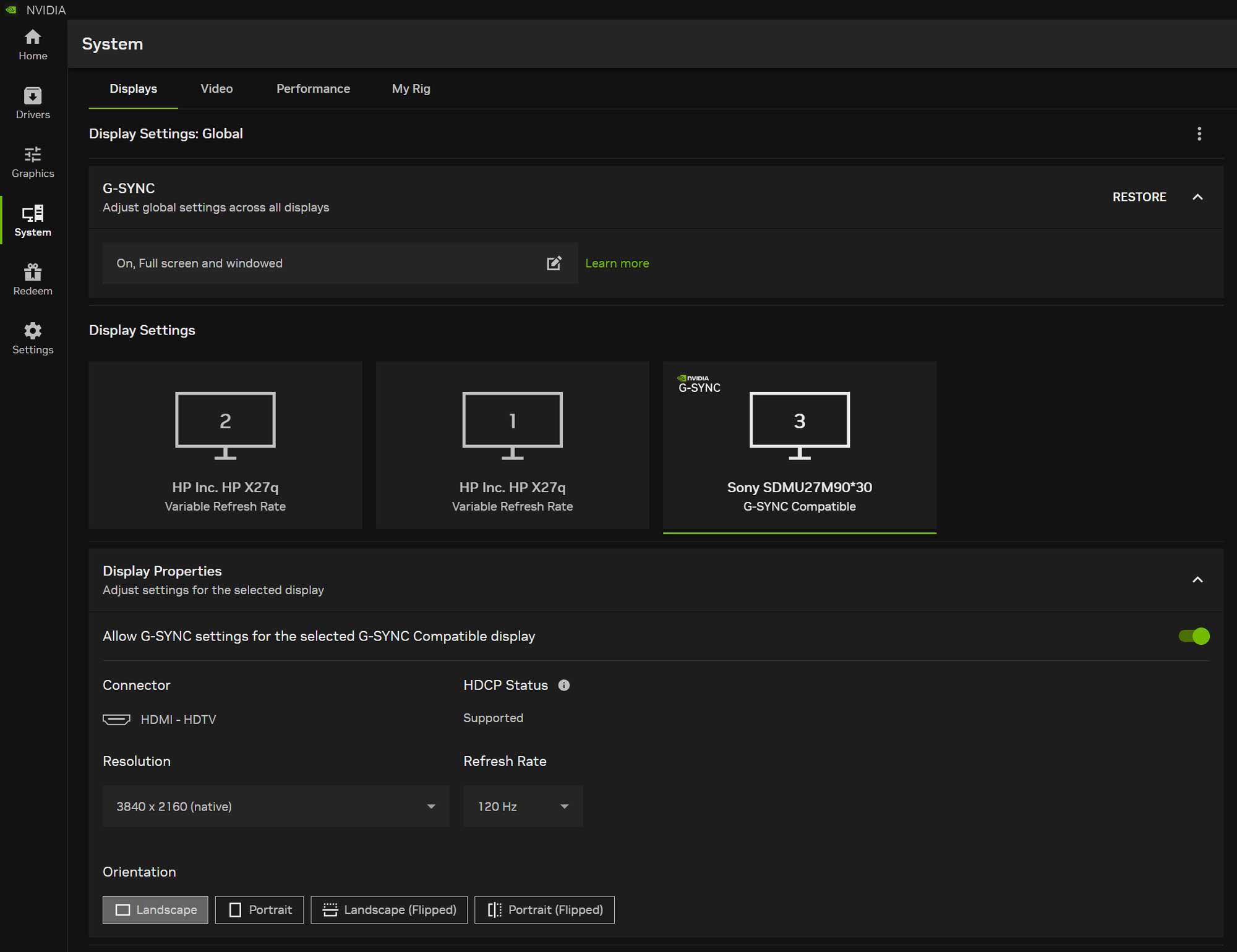The height and width of the screenshot is (952, 1237).
Task: Open the Drivers section
Action: (x=33, y=103)
